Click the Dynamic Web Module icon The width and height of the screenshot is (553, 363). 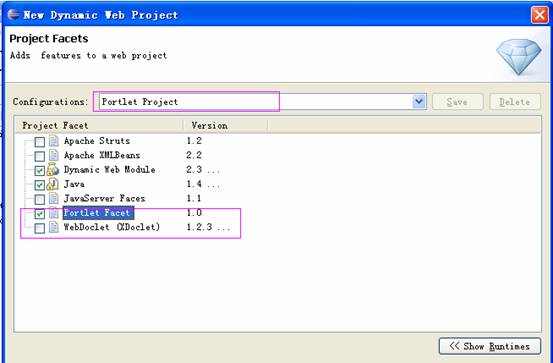(x=53, y=170)
